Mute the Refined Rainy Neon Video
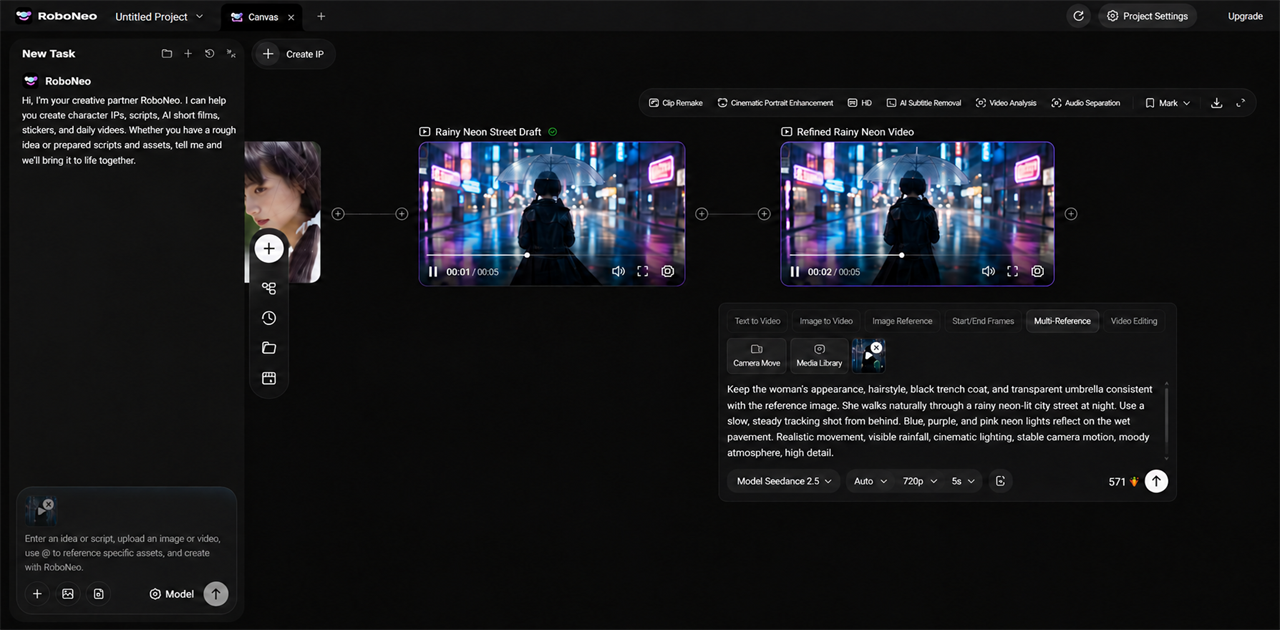Viewport: 1280px width, 630px height. point(988,271)
